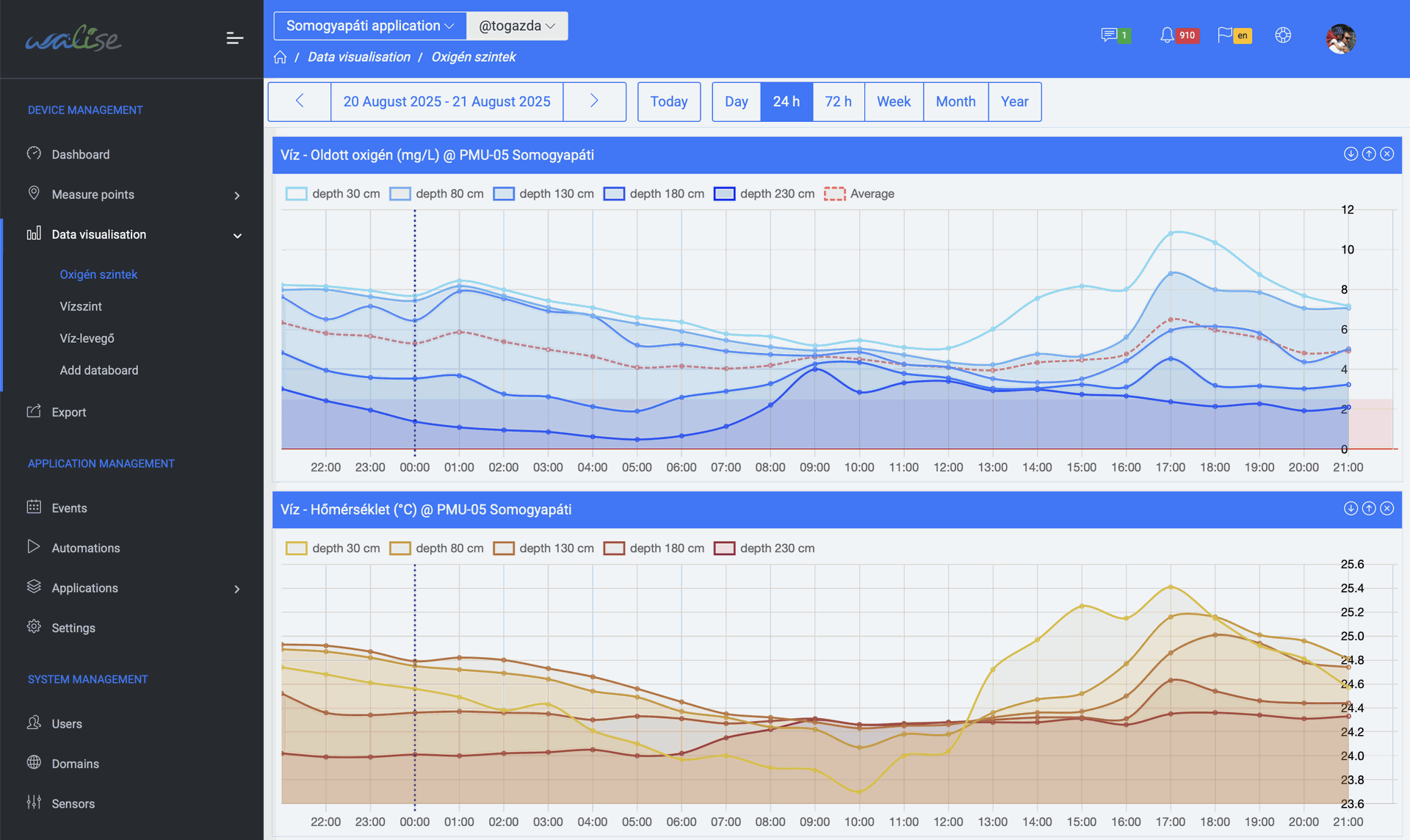Viewport: 1410px width, 840px height.
Task: Open Somogyapáti application dropdown
Action: tap(369, 26)
